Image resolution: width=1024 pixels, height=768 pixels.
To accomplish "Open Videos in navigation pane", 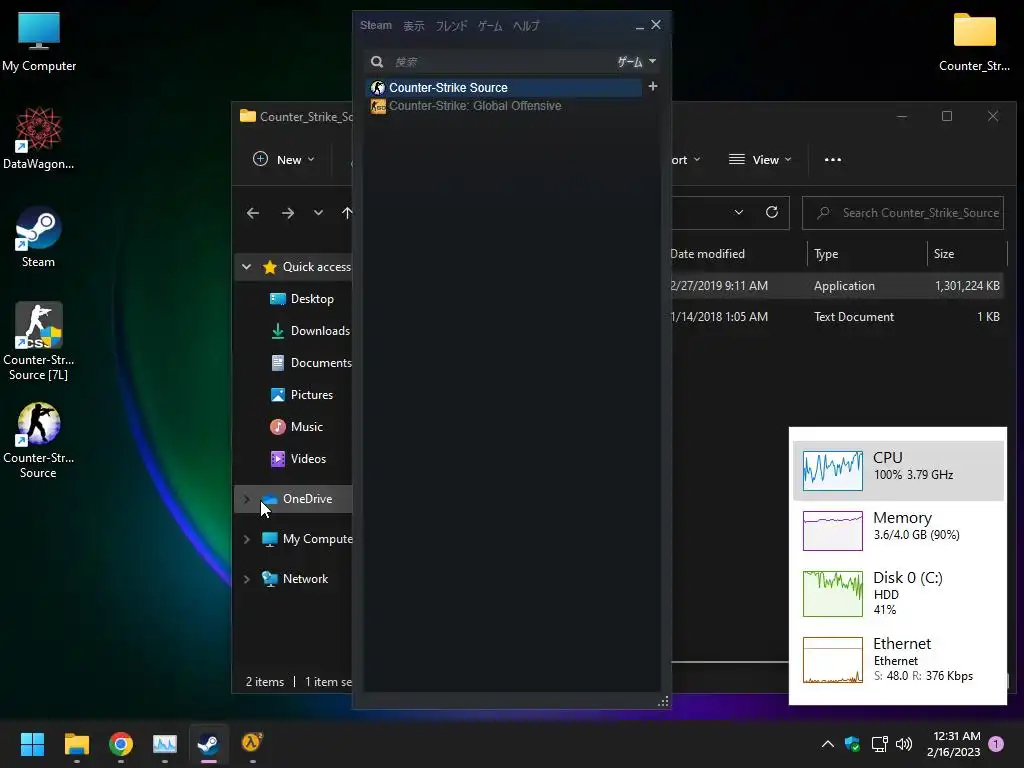I will point(298,458).
